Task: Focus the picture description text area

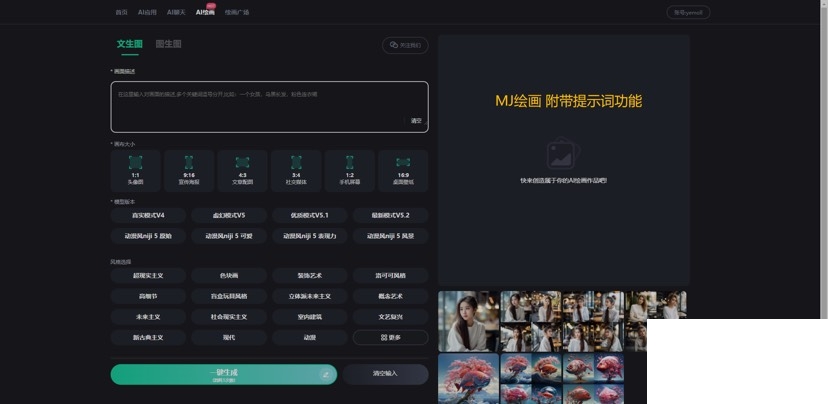Action: 269,107
